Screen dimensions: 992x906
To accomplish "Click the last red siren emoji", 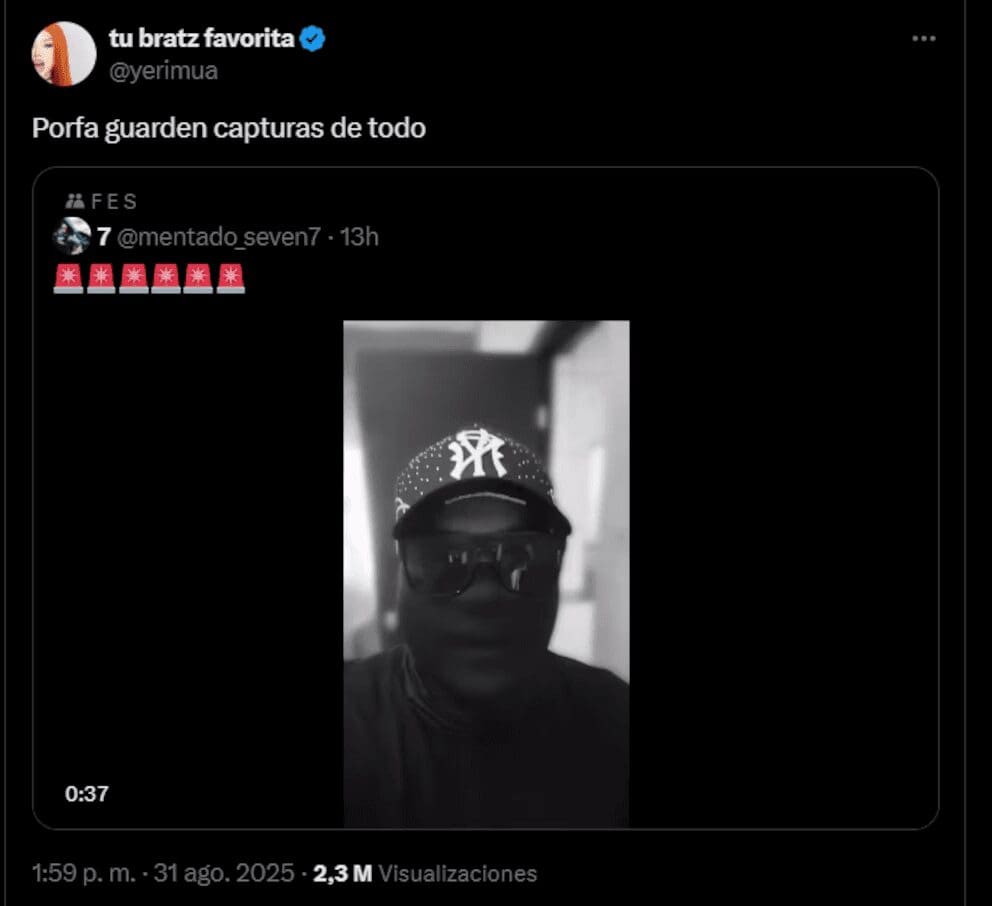I will (230, 278).
